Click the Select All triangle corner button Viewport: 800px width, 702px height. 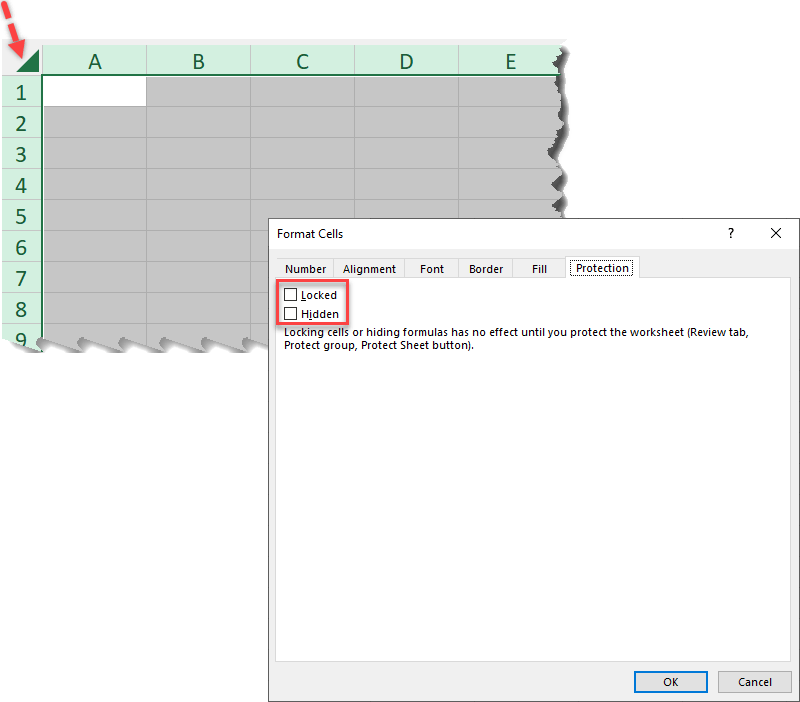pyautogui.click(x=25, y=60)
